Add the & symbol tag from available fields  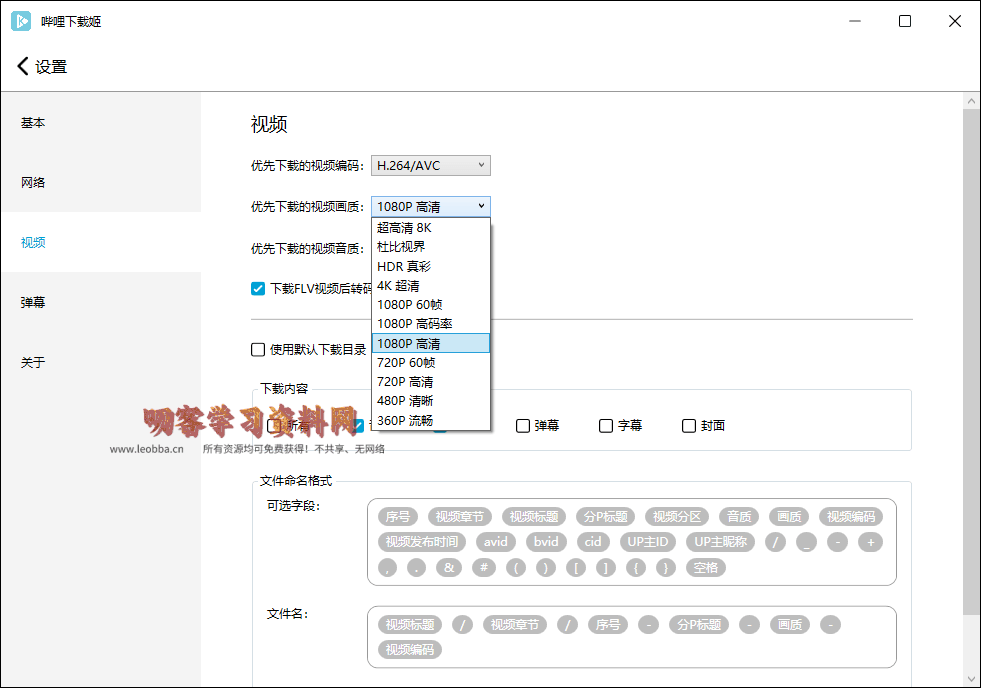point(449,567)
